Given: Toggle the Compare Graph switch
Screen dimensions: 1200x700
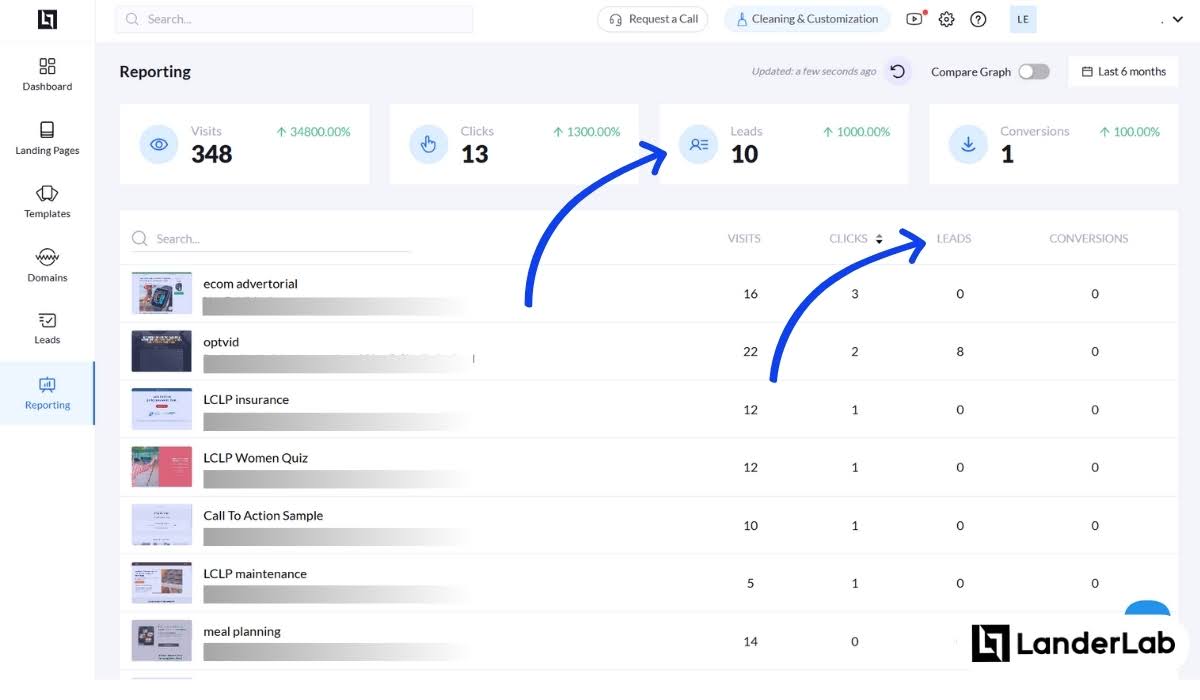Looking at the screenshot, I should 1034,72.
